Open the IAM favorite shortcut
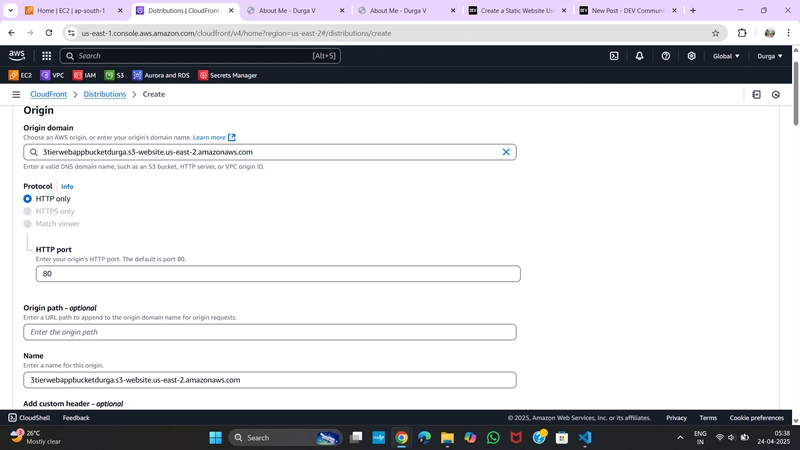Viewport: 800px width, 450px height. click(85, 76)
